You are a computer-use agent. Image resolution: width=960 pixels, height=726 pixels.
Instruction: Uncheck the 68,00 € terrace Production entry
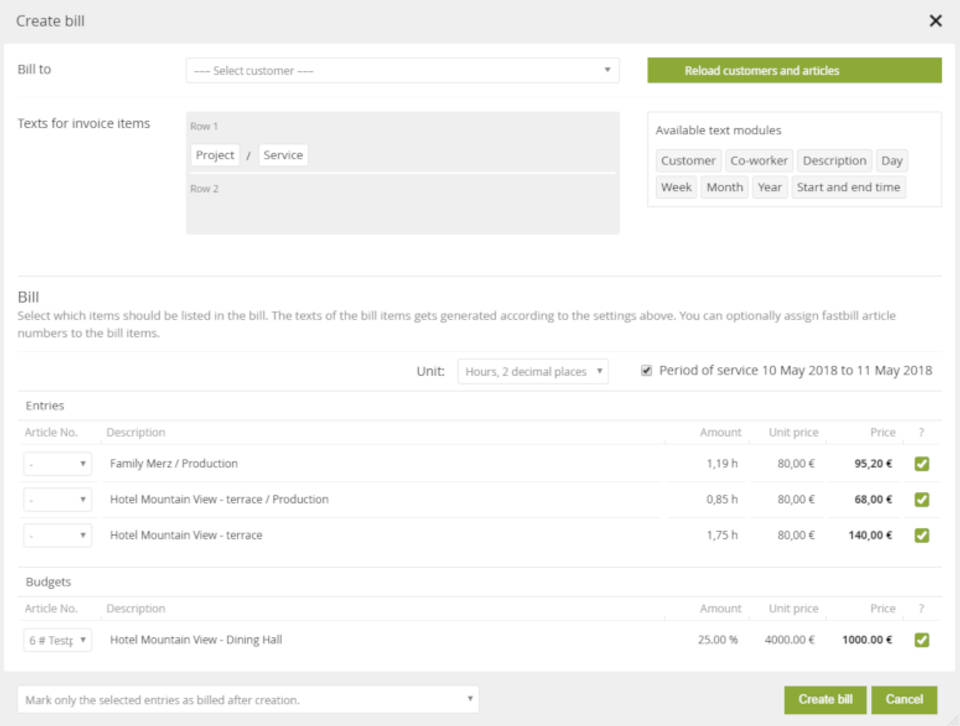[921, 499]
